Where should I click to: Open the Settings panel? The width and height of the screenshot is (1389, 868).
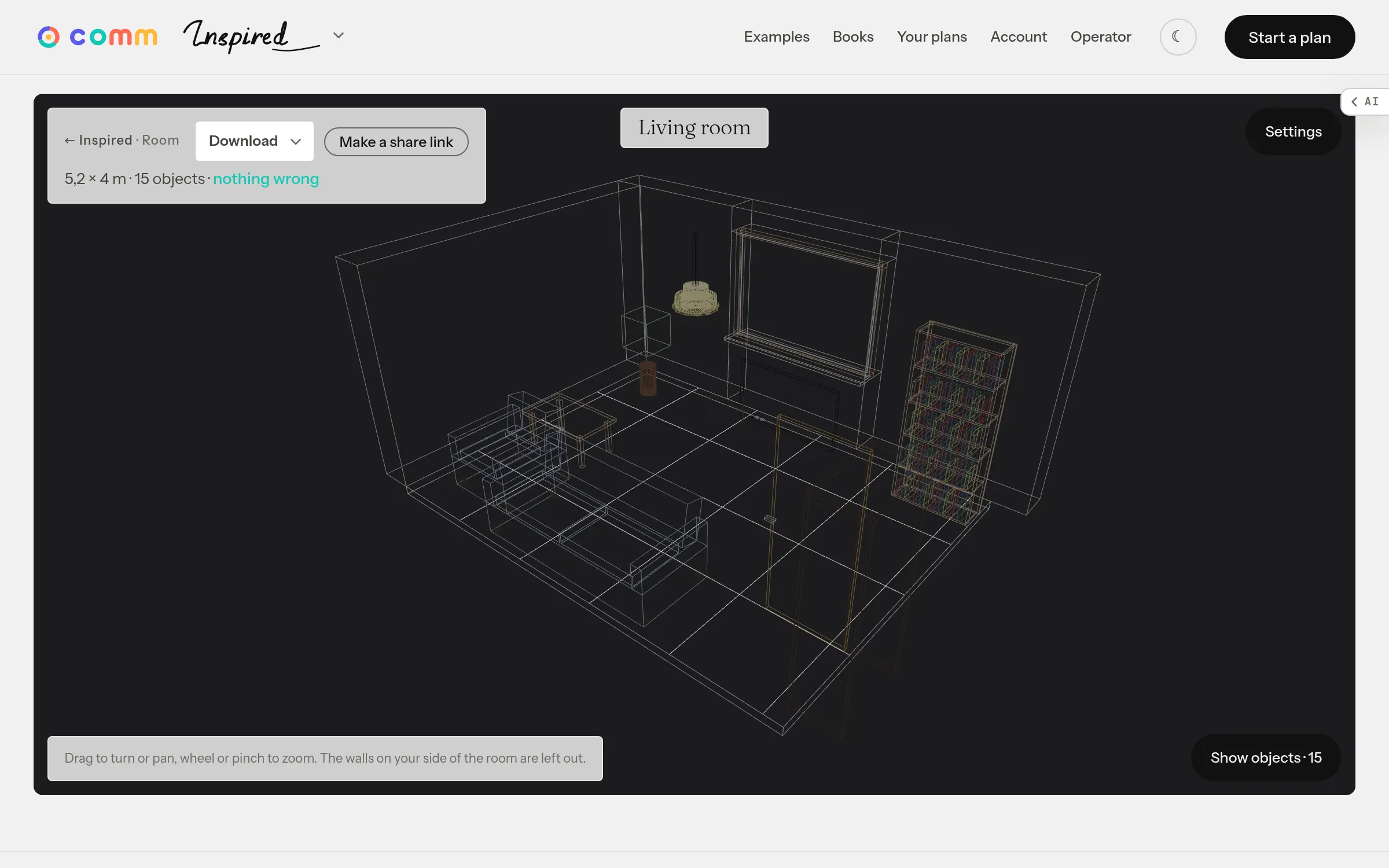click(1293, 131)
